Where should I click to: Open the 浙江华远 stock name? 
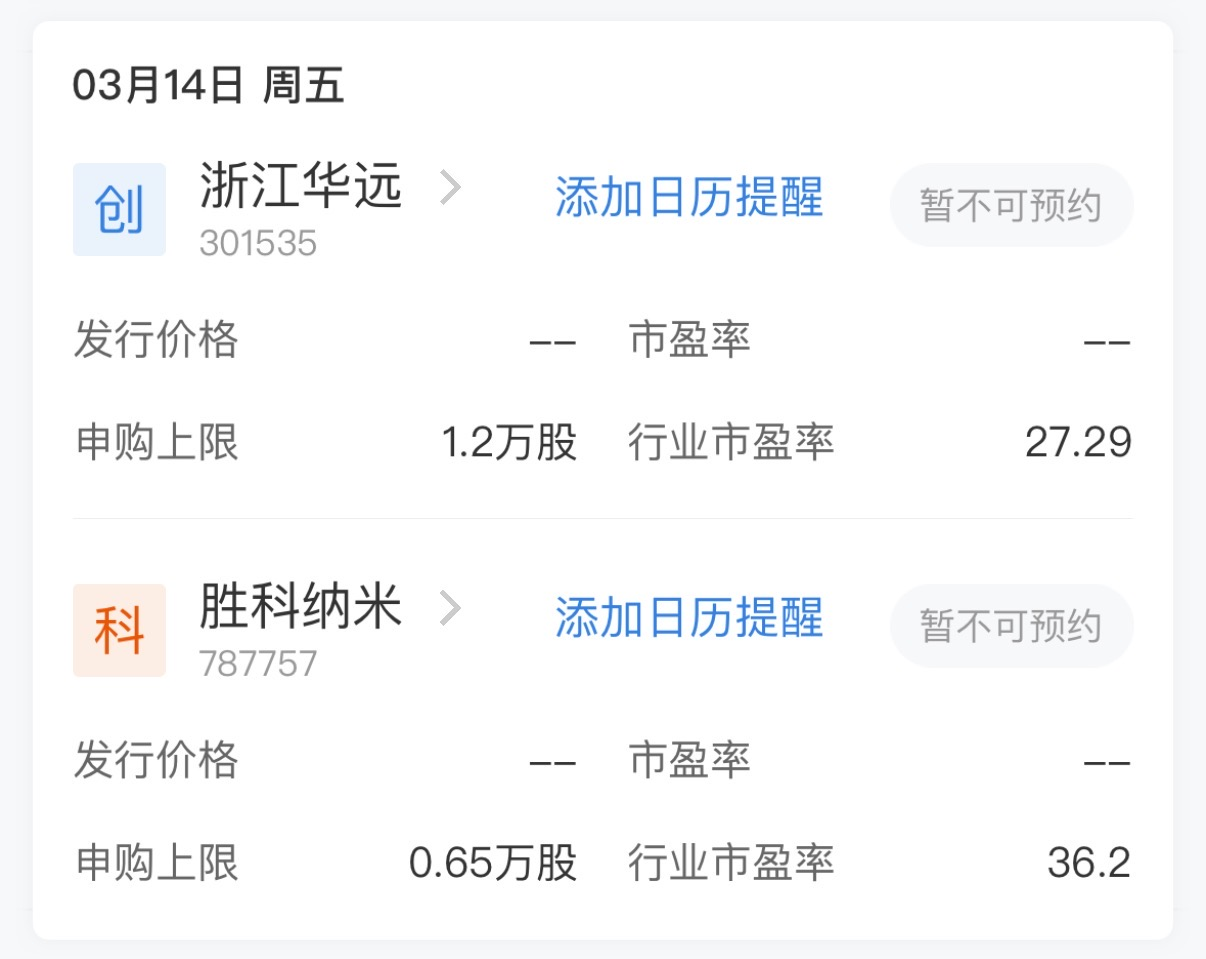[x=300, y=187]
